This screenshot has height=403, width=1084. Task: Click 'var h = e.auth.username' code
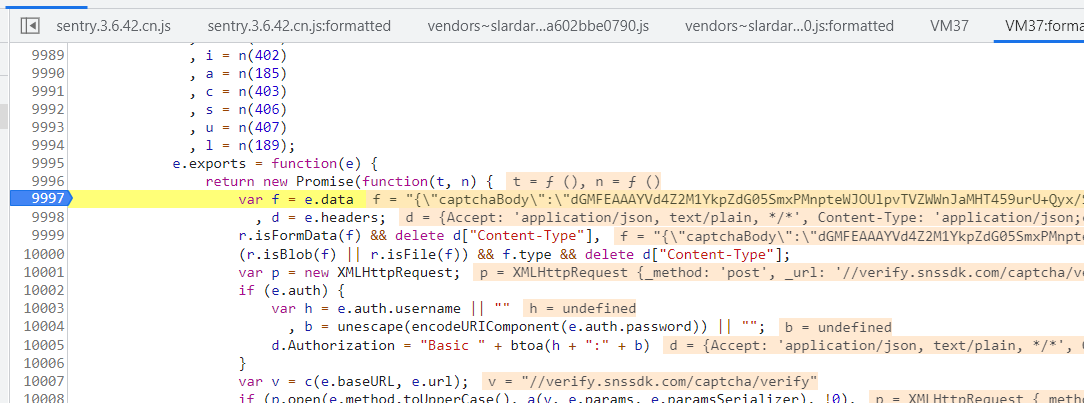[x=366, y=308]
